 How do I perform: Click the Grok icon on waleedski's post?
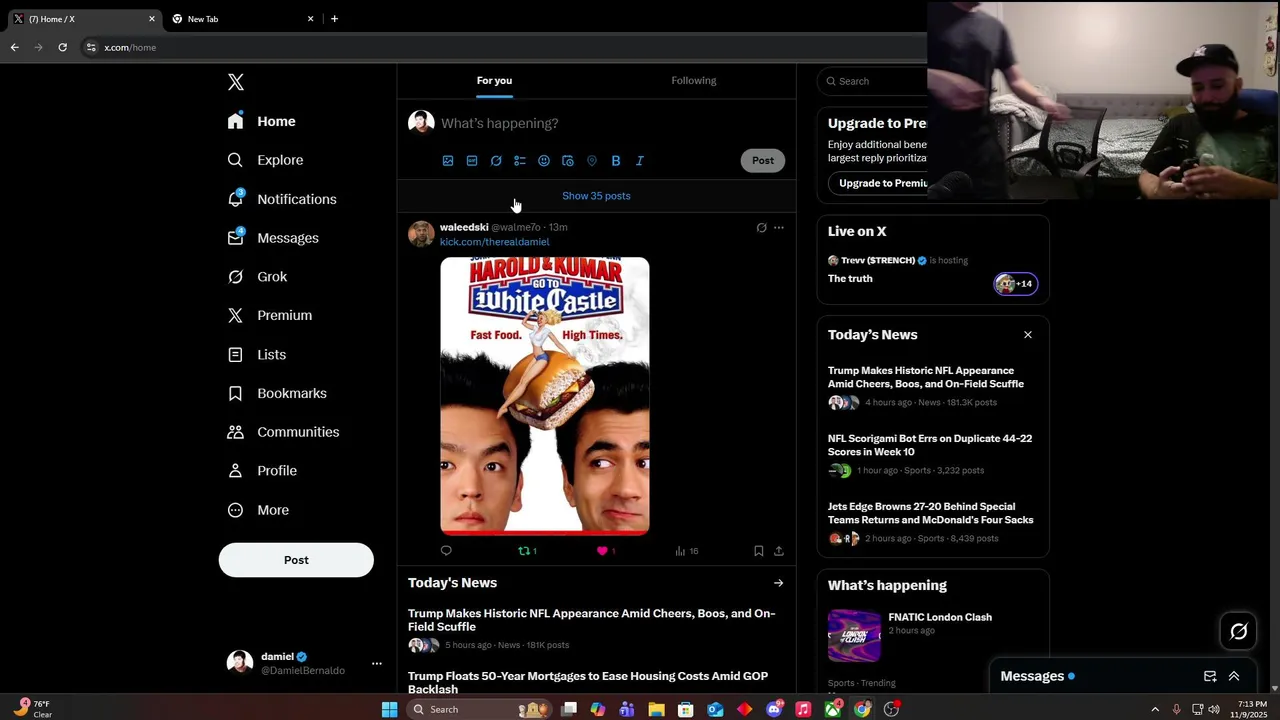tap(761, 228)
